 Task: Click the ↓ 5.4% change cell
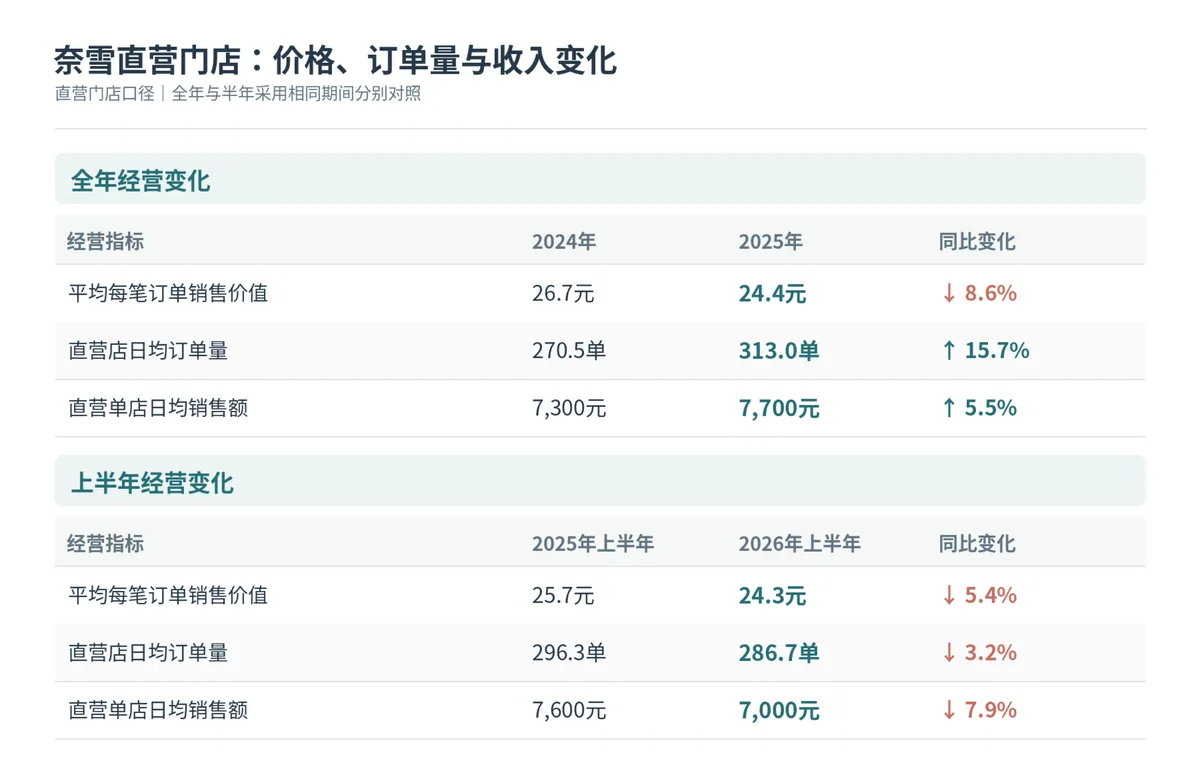979,595
